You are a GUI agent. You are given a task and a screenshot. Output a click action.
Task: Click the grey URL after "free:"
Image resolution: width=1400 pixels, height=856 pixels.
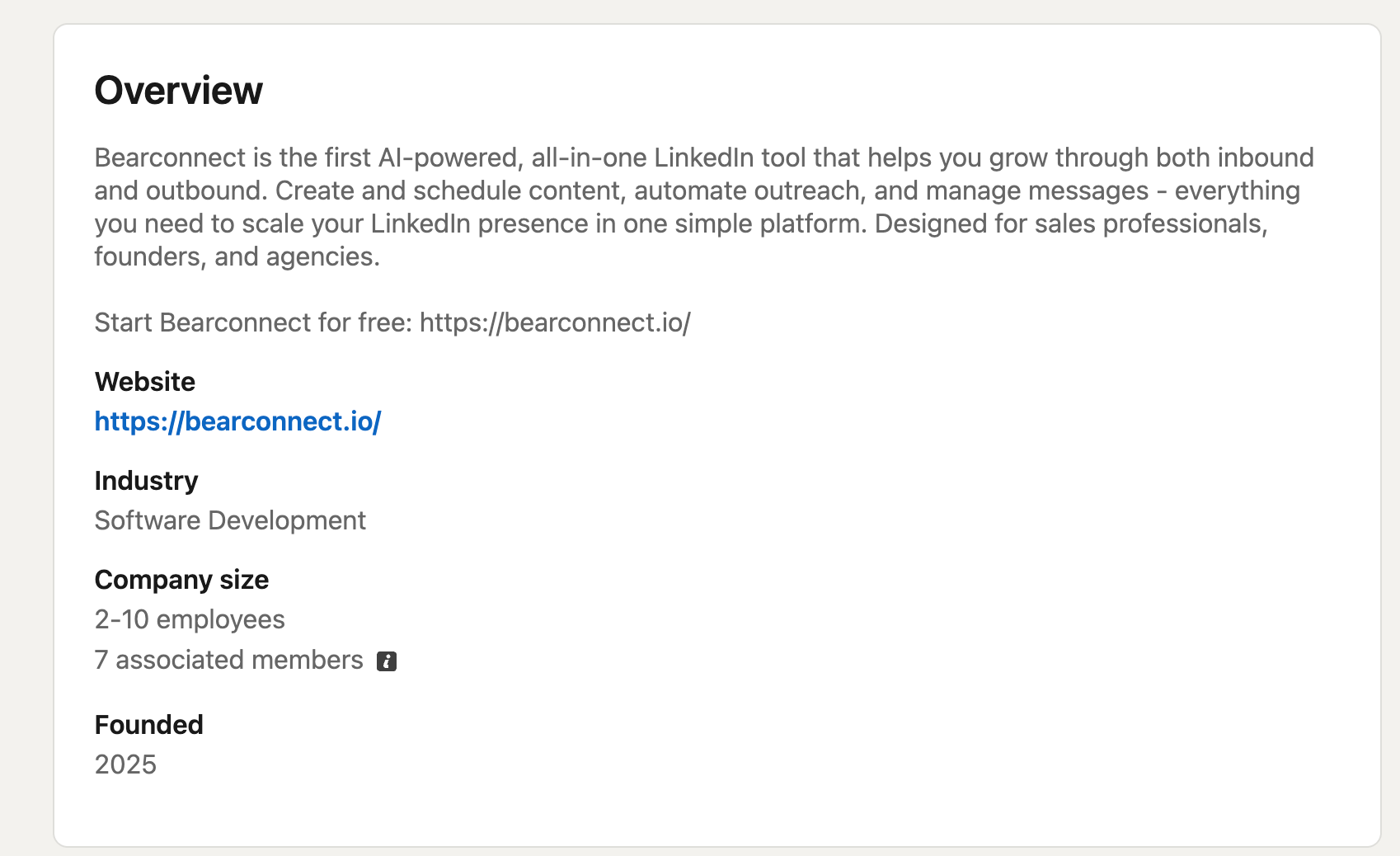point(555,322)
